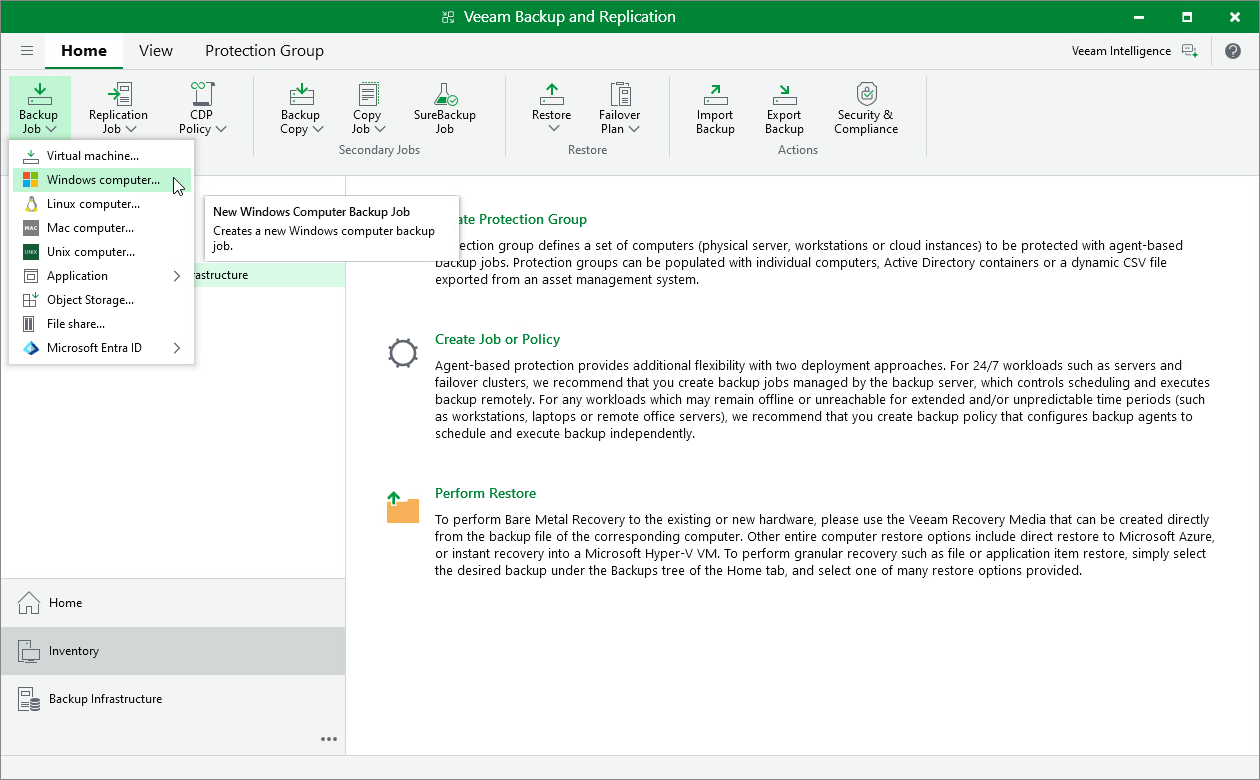Open the Inventory navigation pane
The width and height of the screenshot is (1260, 780).
click(x=172, y=651)
